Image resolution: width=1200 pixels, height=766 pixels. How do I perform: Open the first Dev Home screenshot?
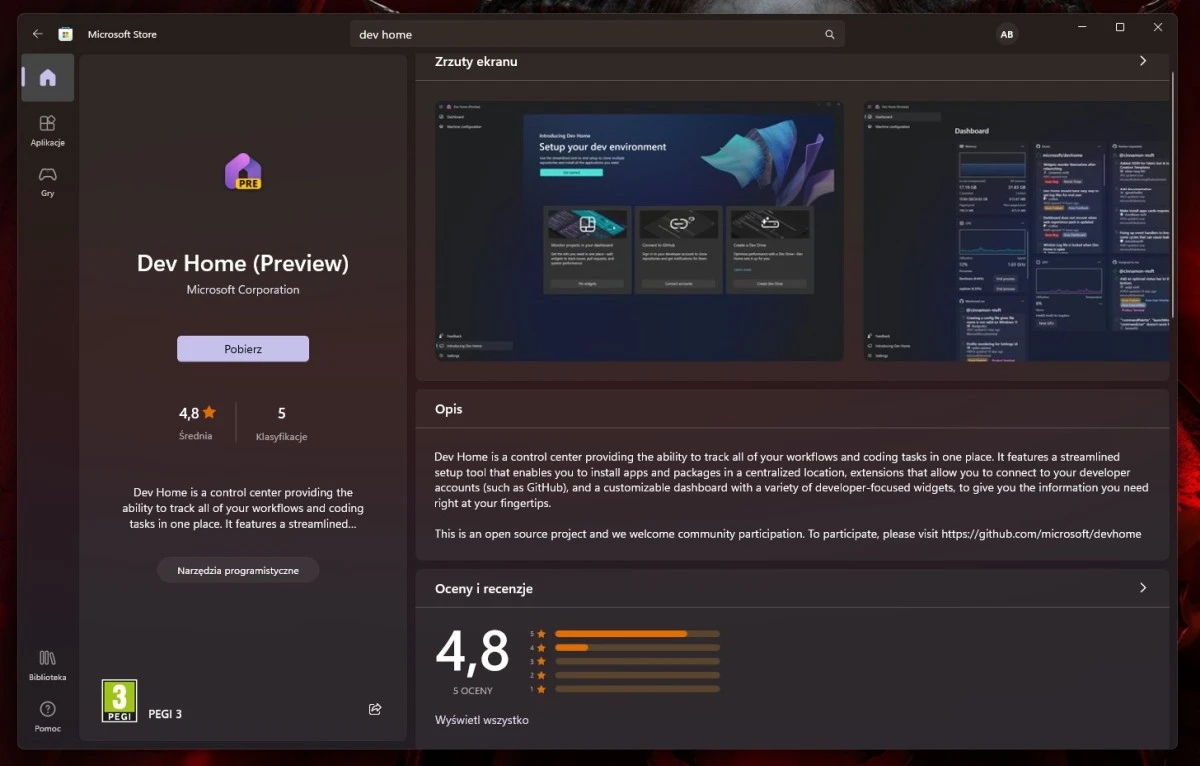pyautogui.click(x=637, y=229)
